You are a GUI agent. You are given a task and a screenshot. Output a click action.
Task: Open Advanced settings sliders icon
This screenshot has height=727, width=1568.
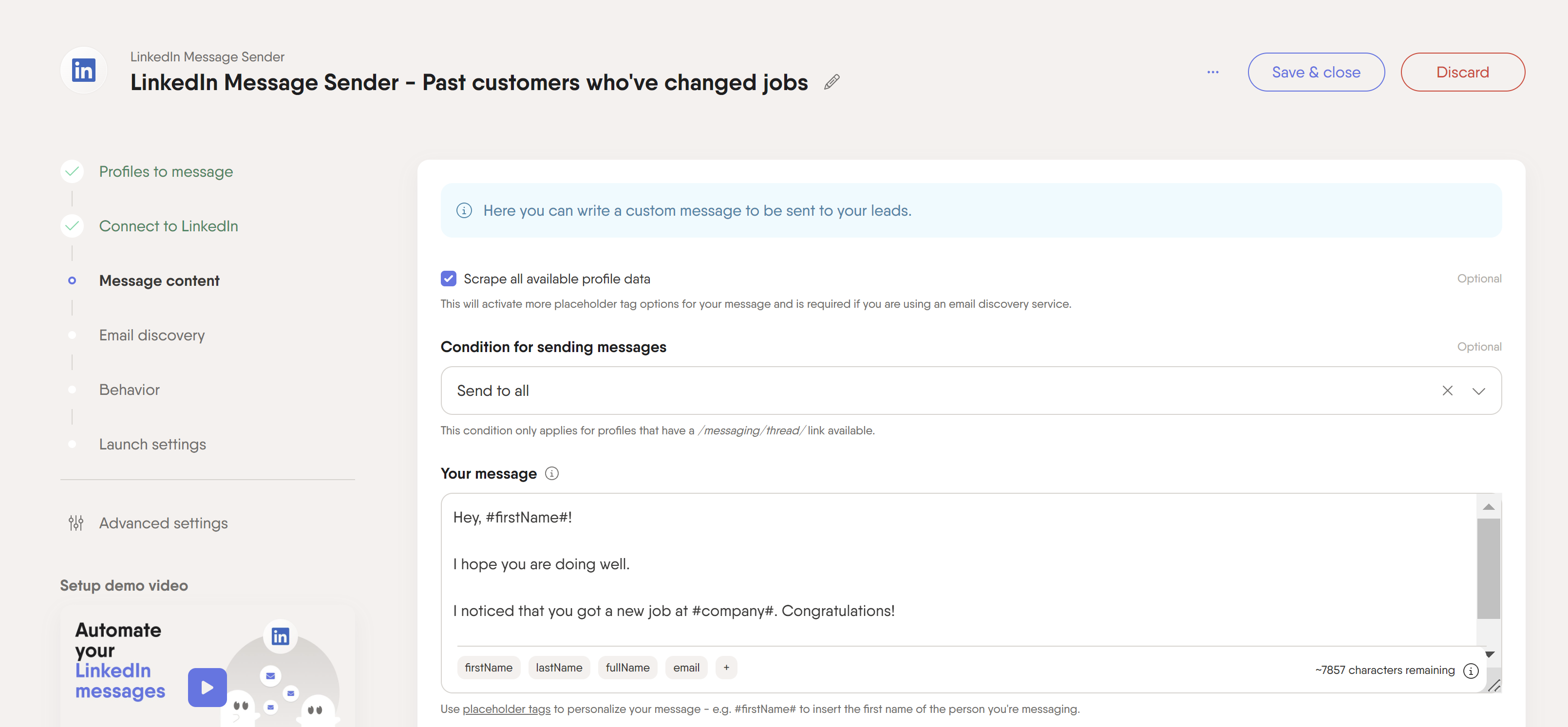(76, 522)
